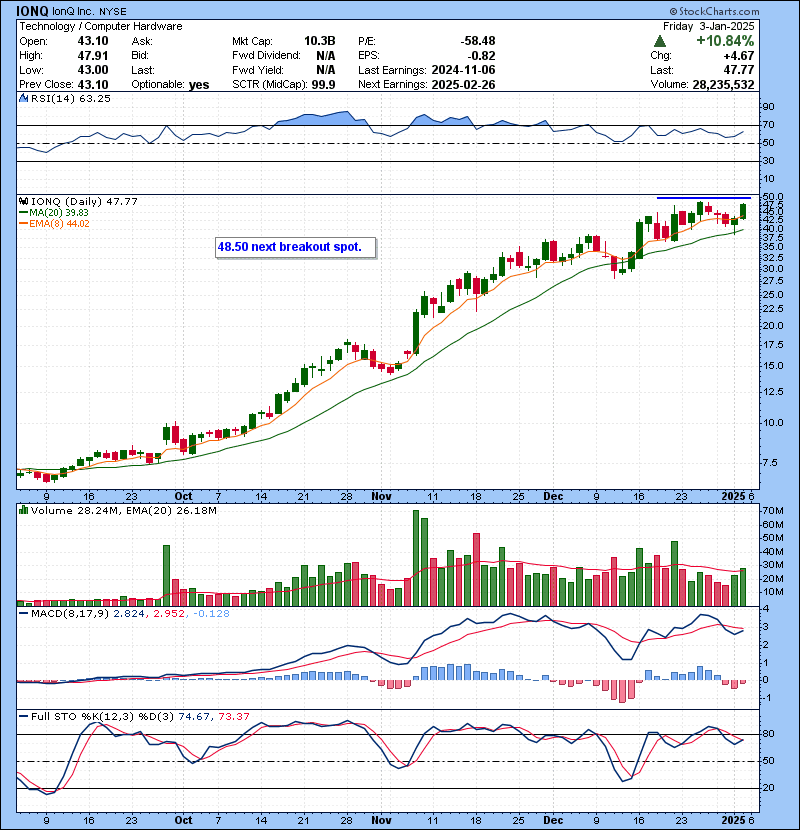Click the Volume value 28,235,532
Screen dimensions: 800x830
pyautogui.click(x=723, y=85)
